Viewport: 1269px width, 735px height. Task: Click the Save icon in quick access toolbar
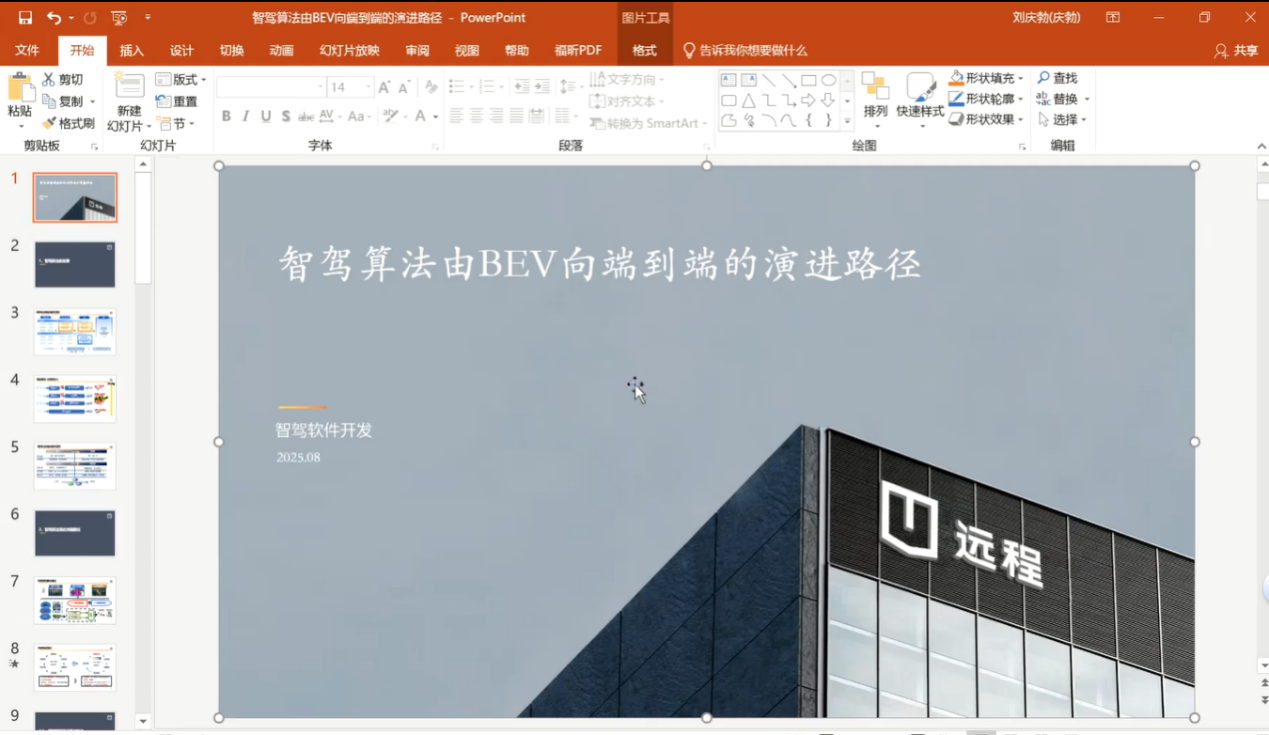click(x=25, y=18)
